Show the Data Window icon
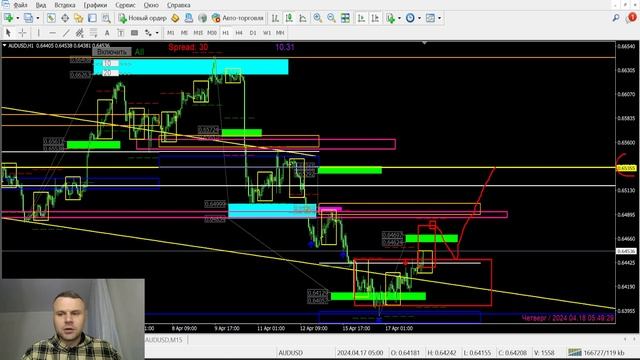The image size is (640, 360). 65,18
